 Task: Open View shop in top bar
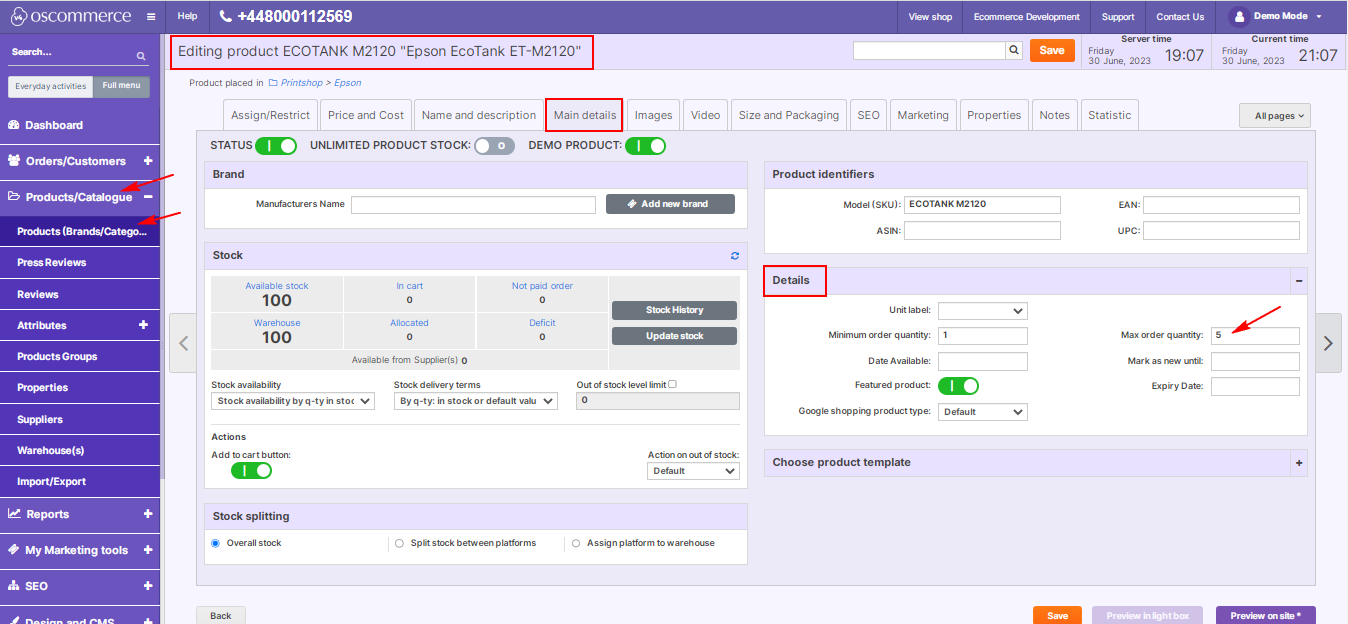point(930,17)
